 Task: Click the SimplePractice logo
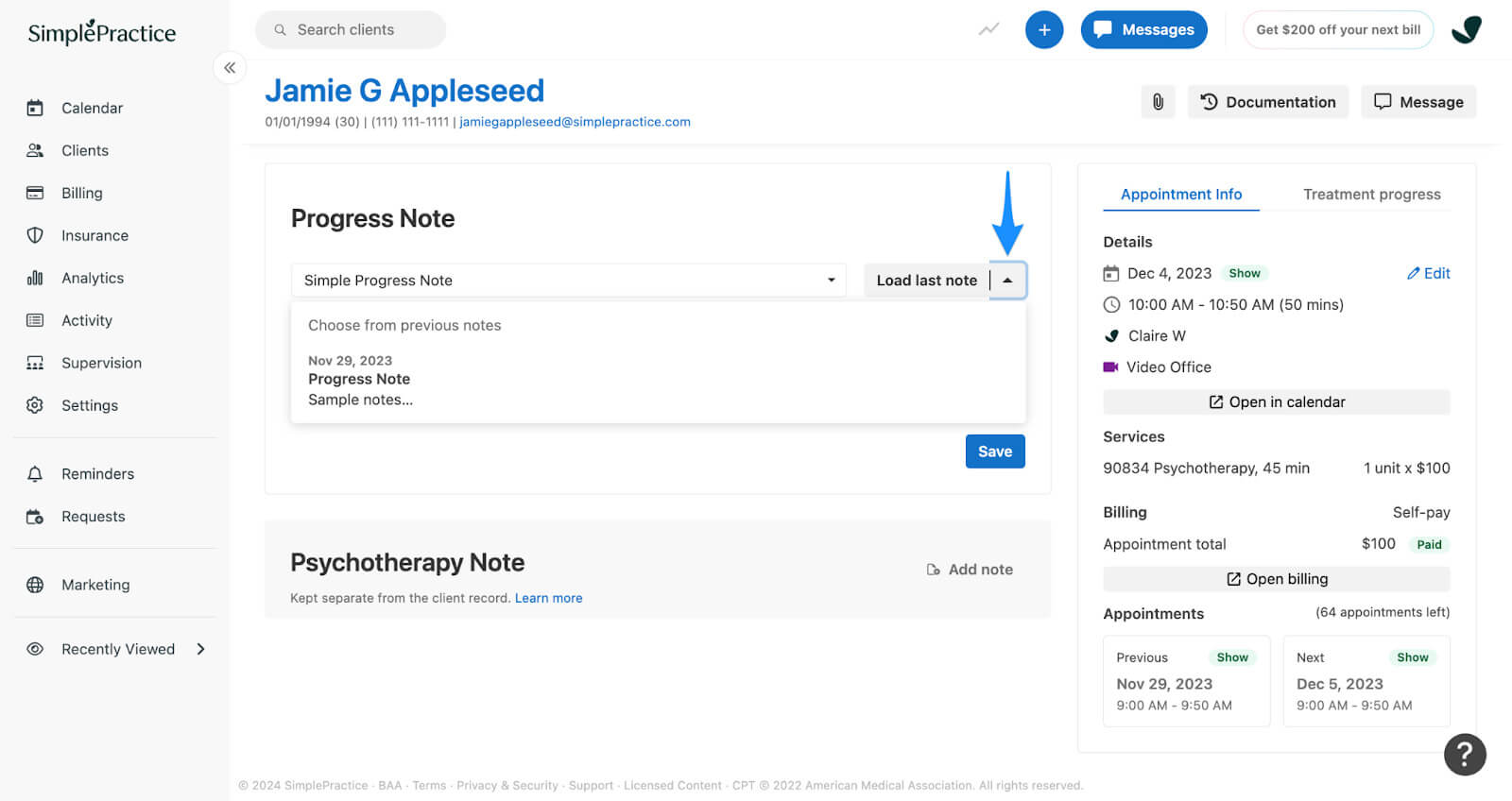(x=102, y=32)
